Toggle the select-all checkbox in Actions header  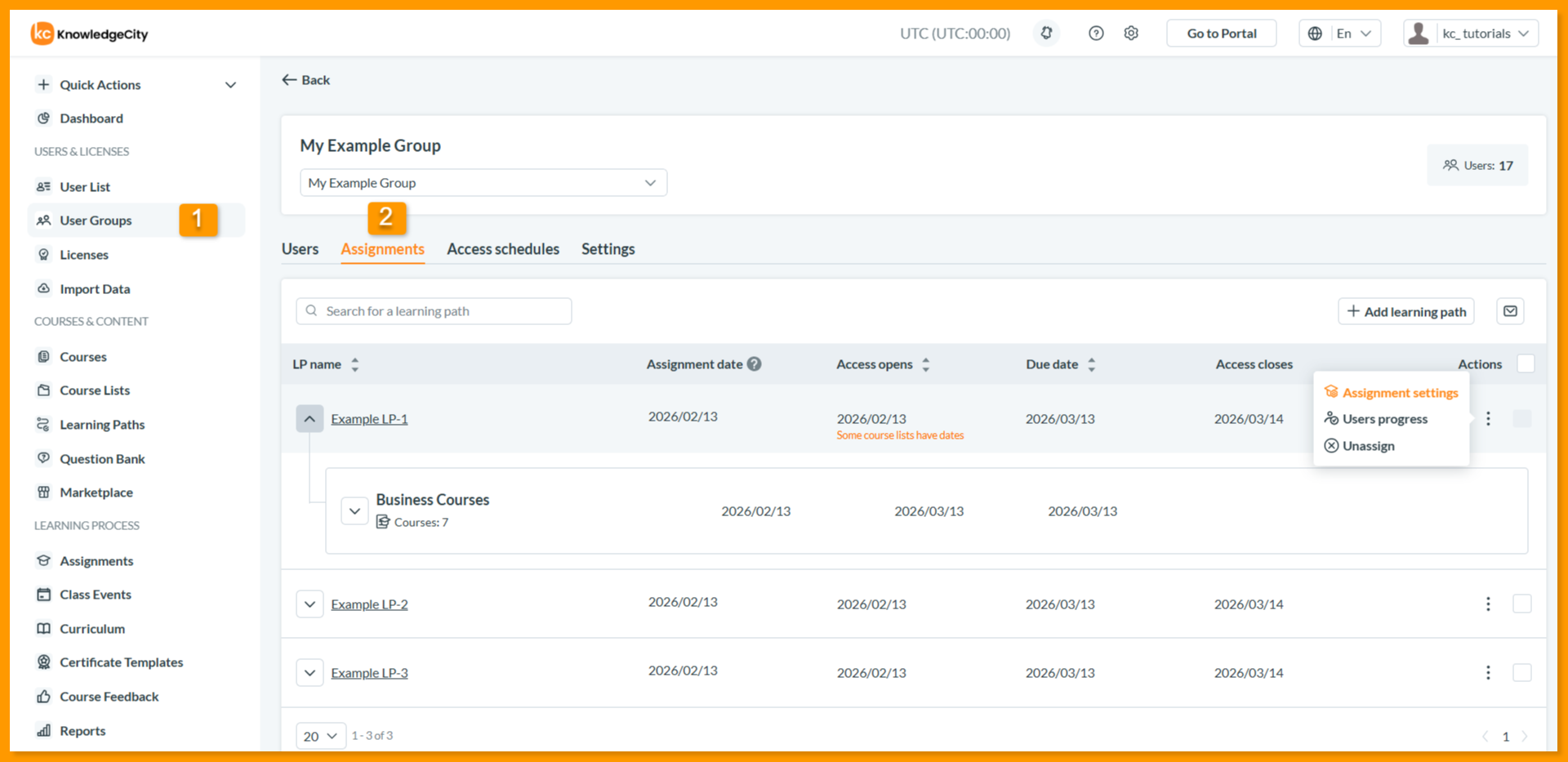coord(1526,364)
